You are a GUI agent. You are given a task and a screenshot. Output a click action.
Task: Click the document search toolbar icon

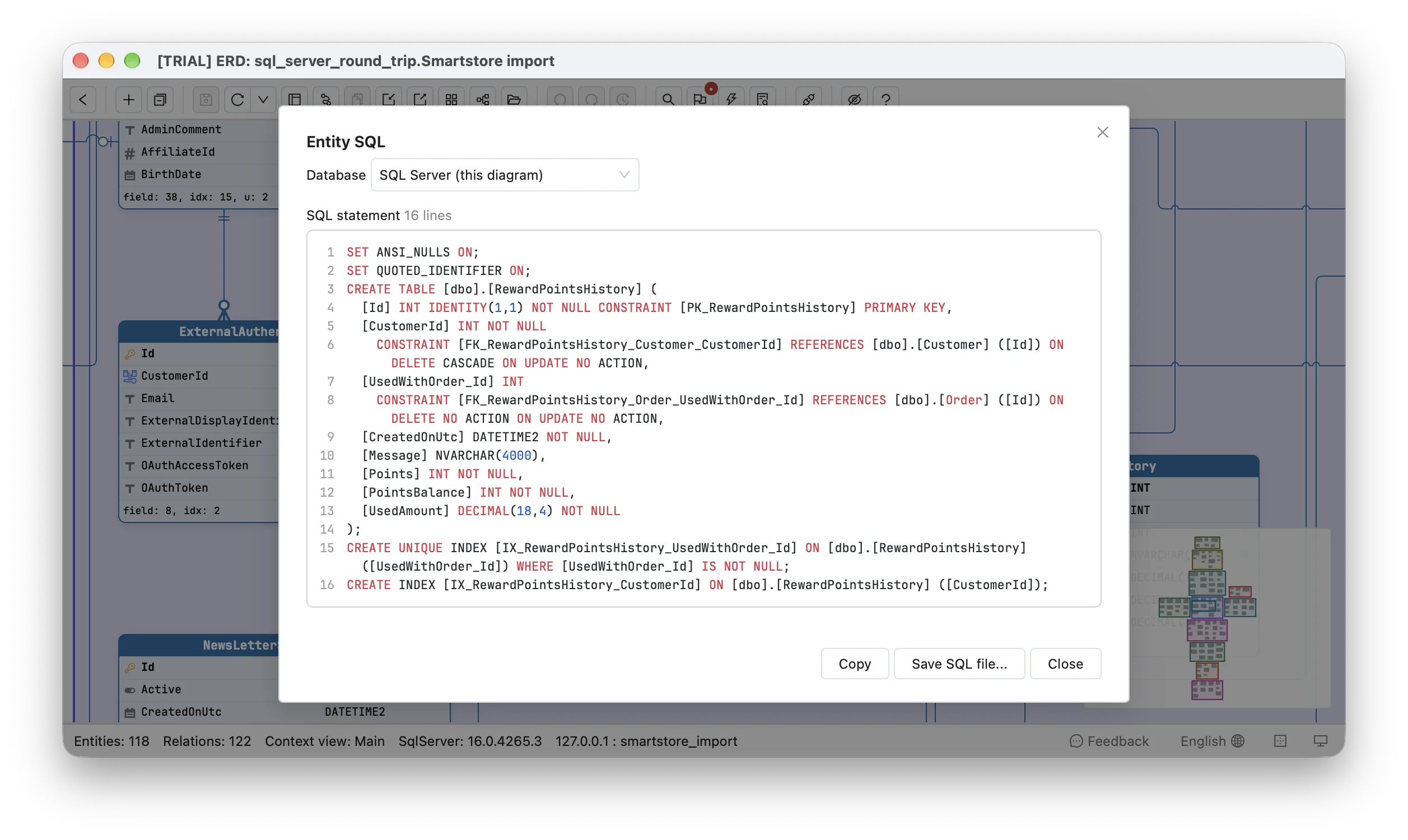763,100
